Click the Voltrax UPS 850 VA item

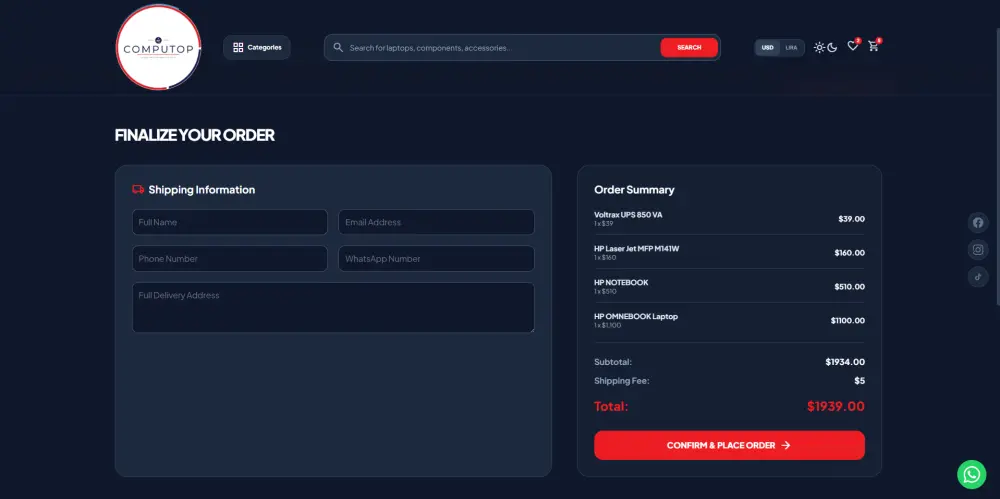point(628,215)
